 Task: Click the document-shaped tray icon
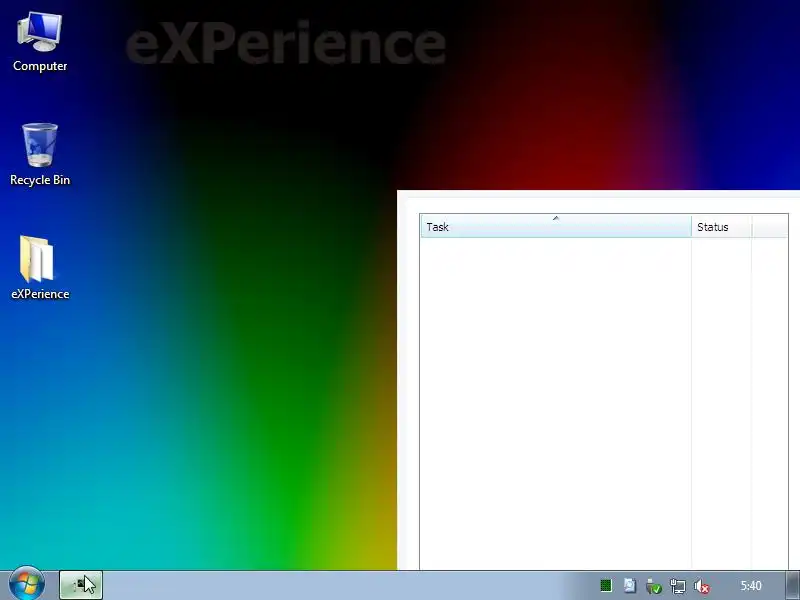(630, 586)
